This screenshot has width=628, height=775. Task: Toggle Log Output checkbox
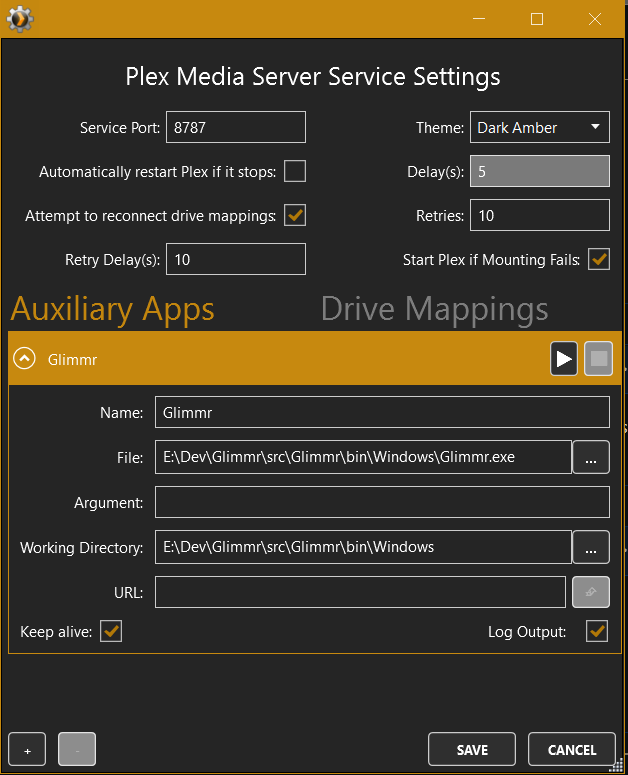597,631
